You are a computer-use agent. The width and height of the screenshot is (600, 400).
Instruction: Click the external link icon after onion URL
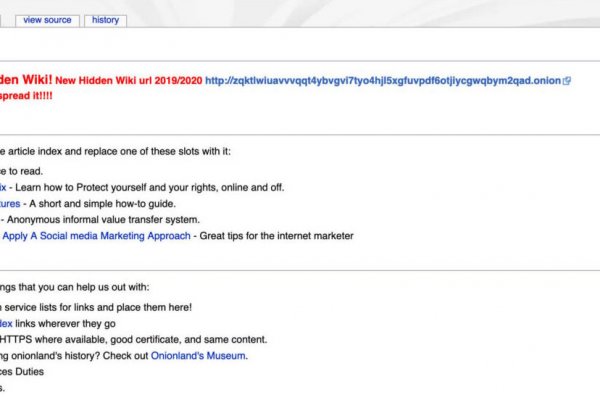pos(567,81)
